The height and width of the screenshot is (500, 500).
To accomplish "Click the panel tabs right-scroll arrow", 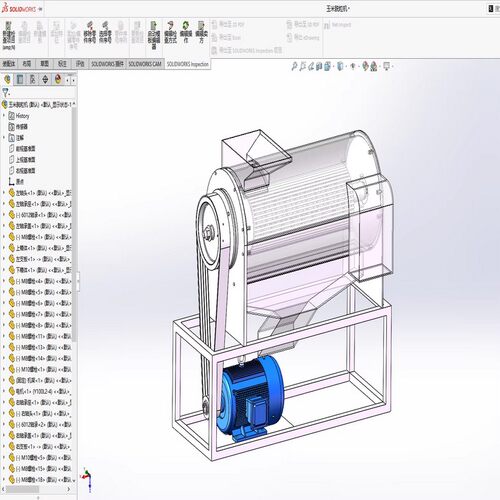I will tap(74, 80).
